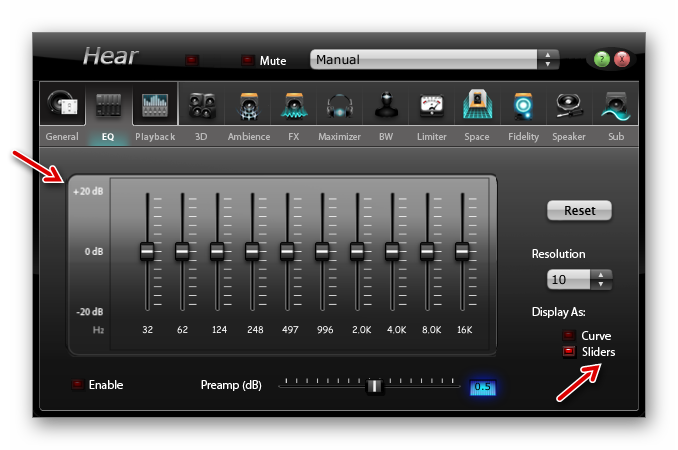Switch to the 3D tab label
Viewport: 678px width, 450px height.
[x=201, y=137]
